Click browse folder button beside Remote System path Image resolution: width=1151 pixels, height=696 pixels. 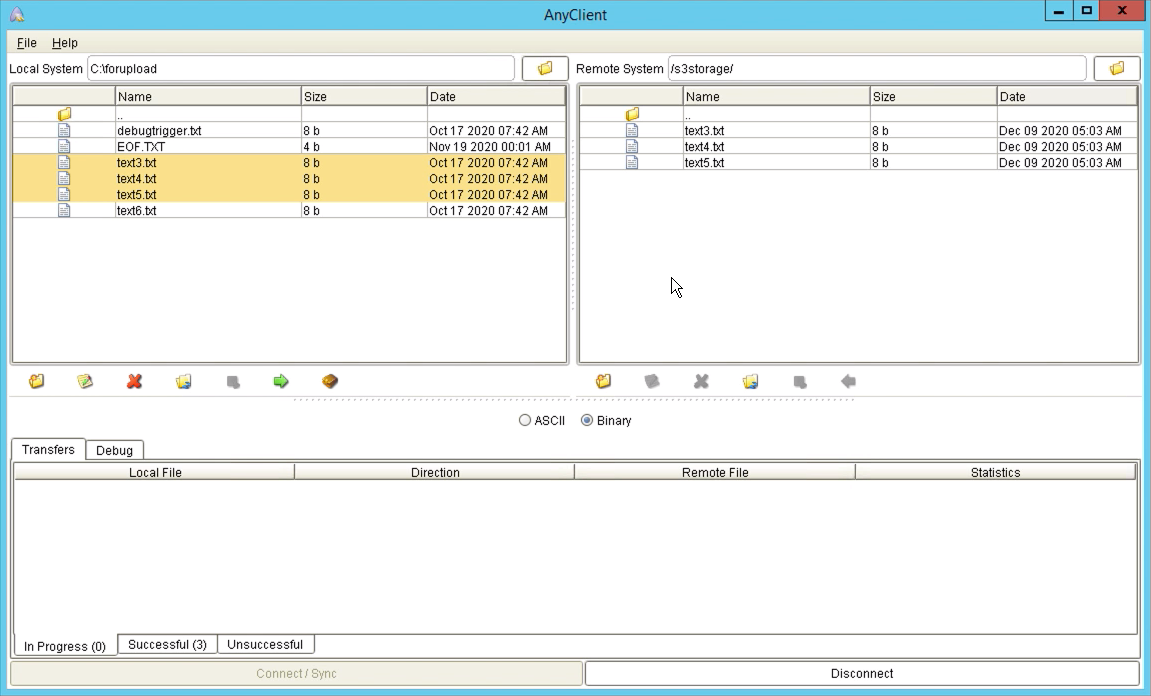click(x=1116, y=68)
